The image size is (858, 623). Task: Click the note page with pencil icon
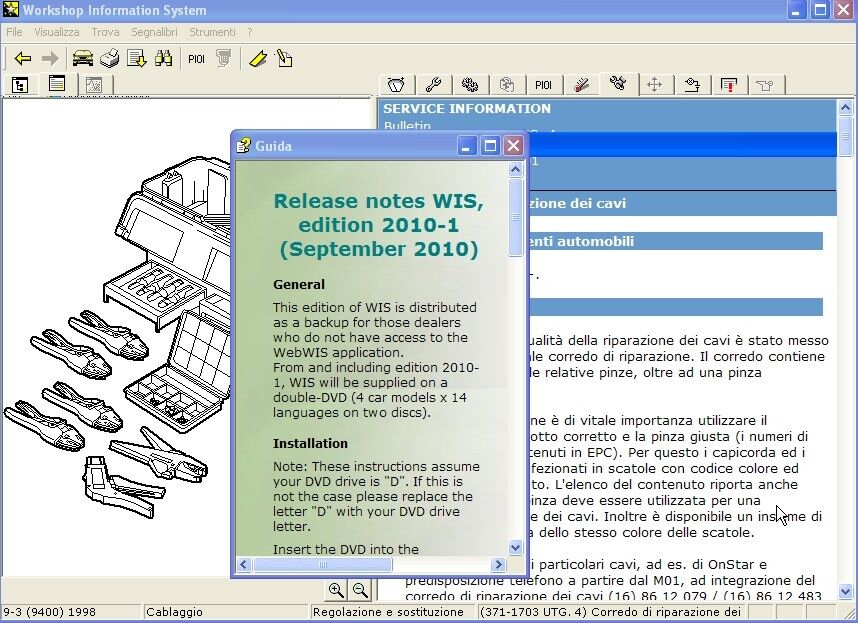(x=285, y=59)
